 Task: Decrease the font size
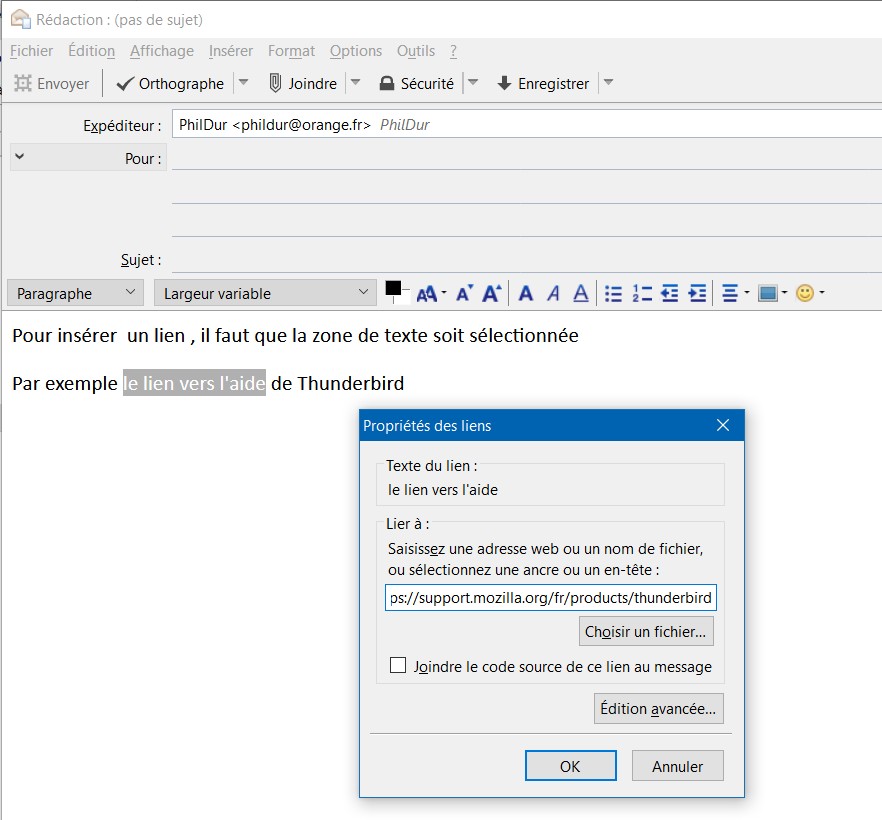(x=464, y=294)
